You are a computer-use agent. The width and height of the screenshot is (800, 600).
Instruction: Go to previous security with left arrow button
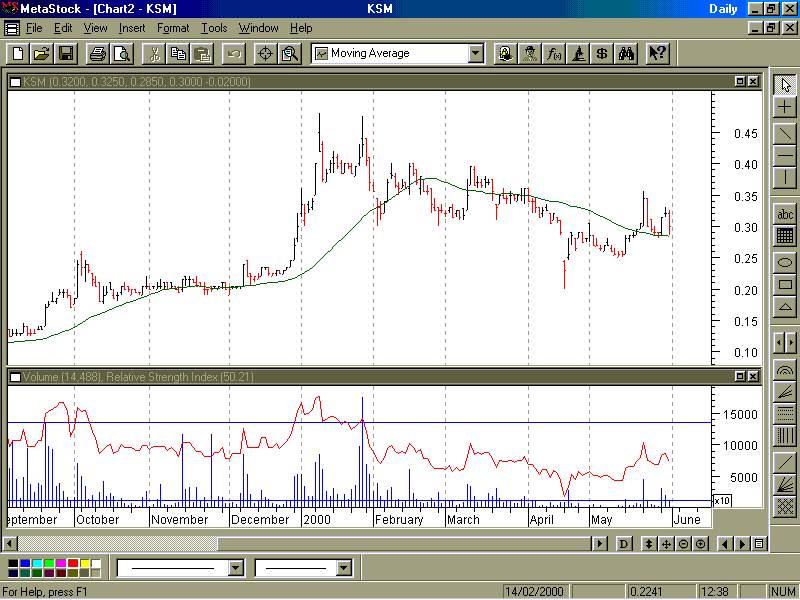[725, 544]
